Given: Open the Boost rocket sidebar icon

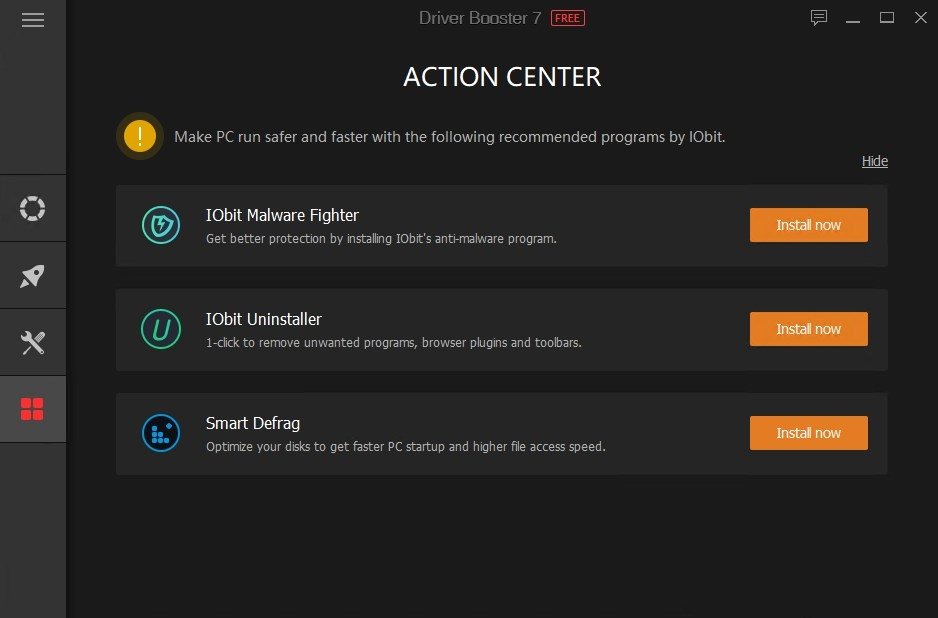Looking at the screenshot, I should 32,276.
